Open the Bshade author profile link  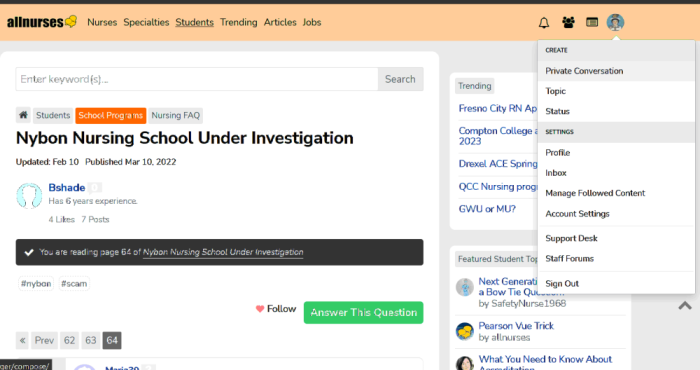click(67, 187)
